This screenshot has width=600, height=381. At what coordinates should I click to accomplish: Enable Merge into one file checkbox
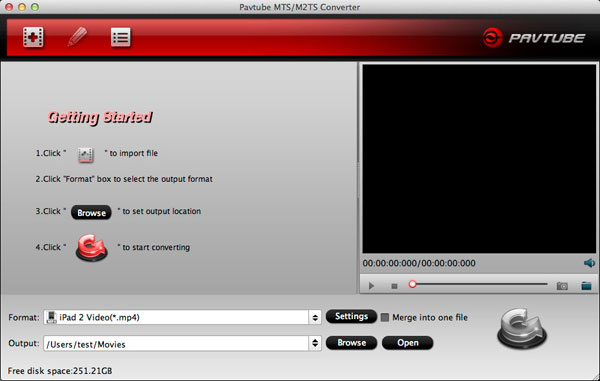point(385,318)
